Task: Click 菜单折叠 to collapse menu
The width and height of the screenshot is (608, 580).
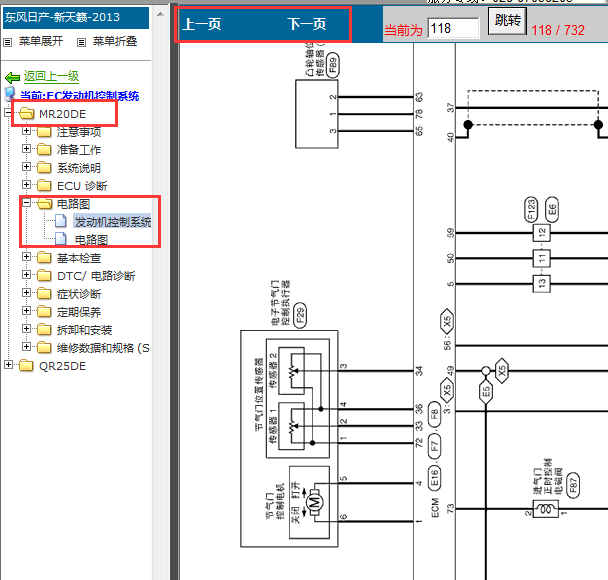Action: pos(115,41)
